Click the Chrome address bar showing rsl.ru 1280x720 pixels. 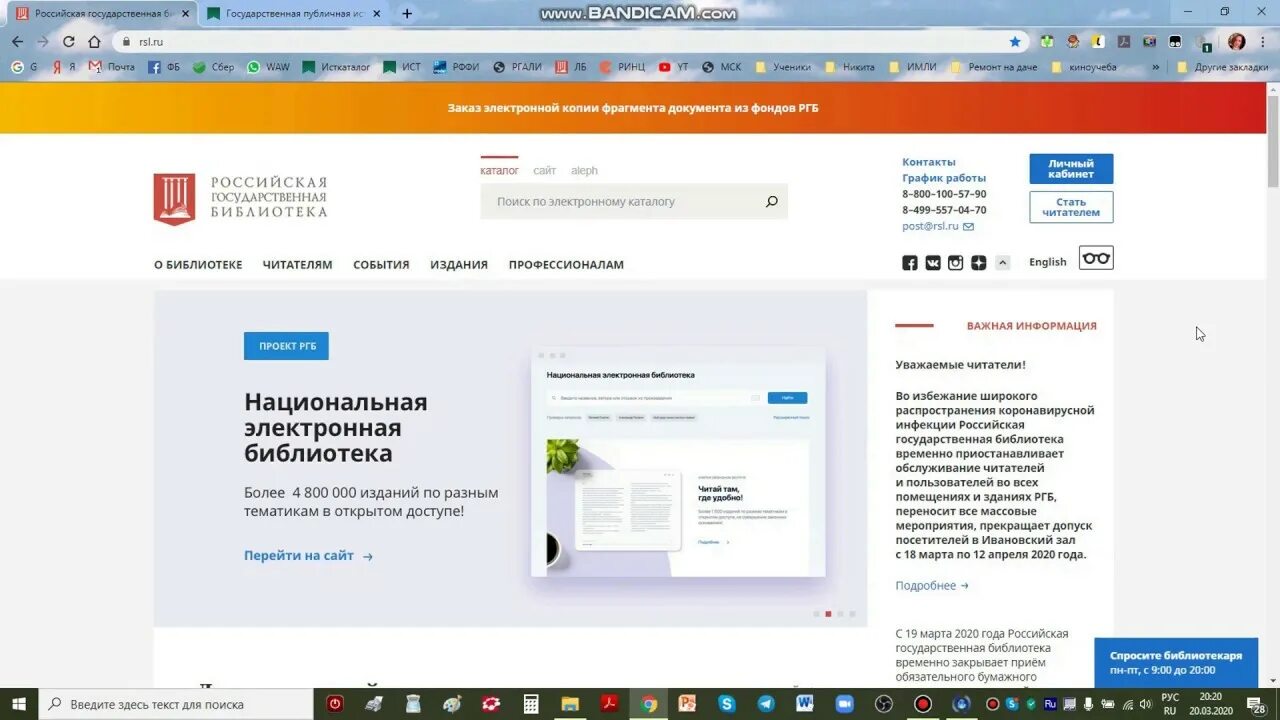[560, 42]
